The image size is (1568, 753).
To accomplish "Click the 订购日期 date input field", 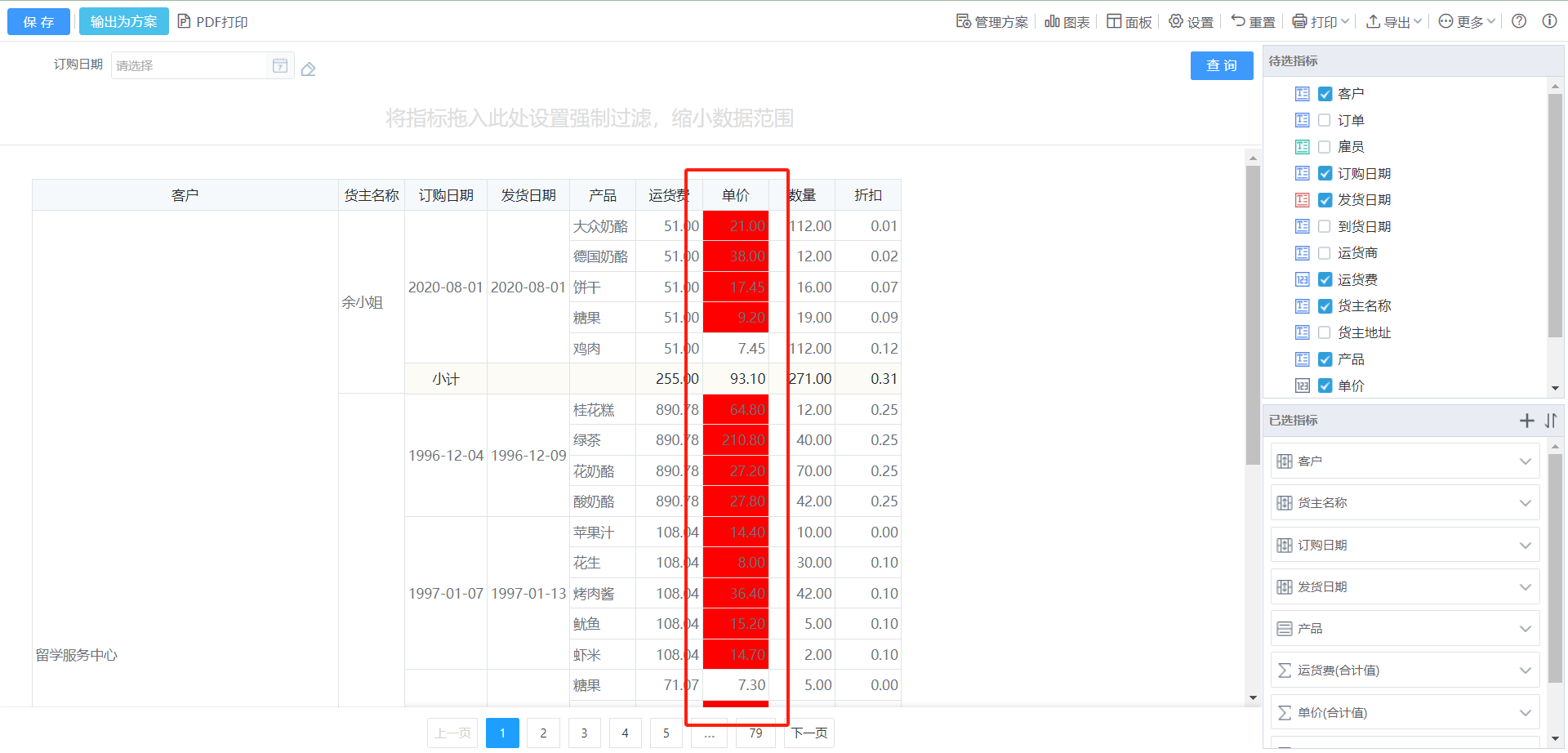I will click(189, 65).
